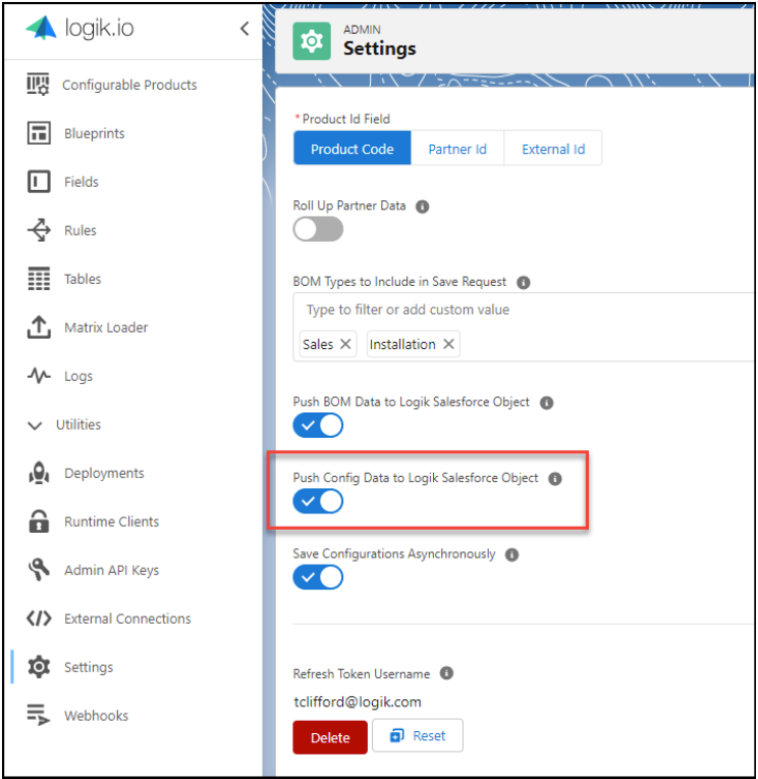The width and height of the screenshot is (758, 779).
Task: Click the Configurable Products barcode icon
Action: (x=38, y=84)
